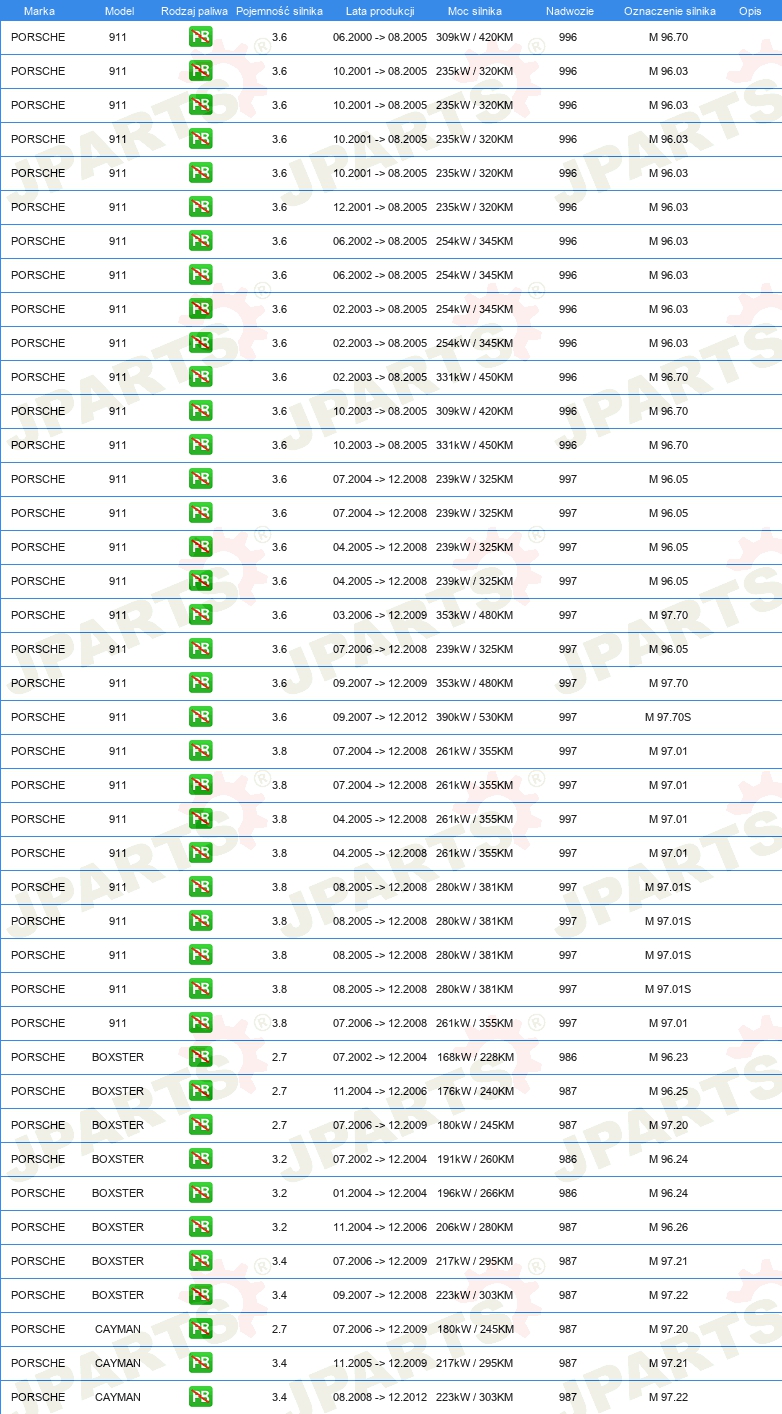Click the Rodzaj paliwa column header
This screenshot has height=1414, width=782.
click(x=194, y=11)
